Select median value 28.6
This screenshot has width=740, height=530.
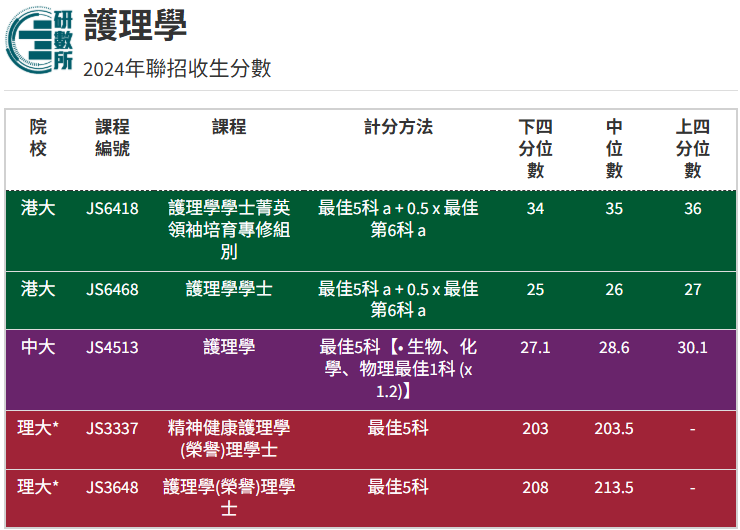(x=614, y=348)
